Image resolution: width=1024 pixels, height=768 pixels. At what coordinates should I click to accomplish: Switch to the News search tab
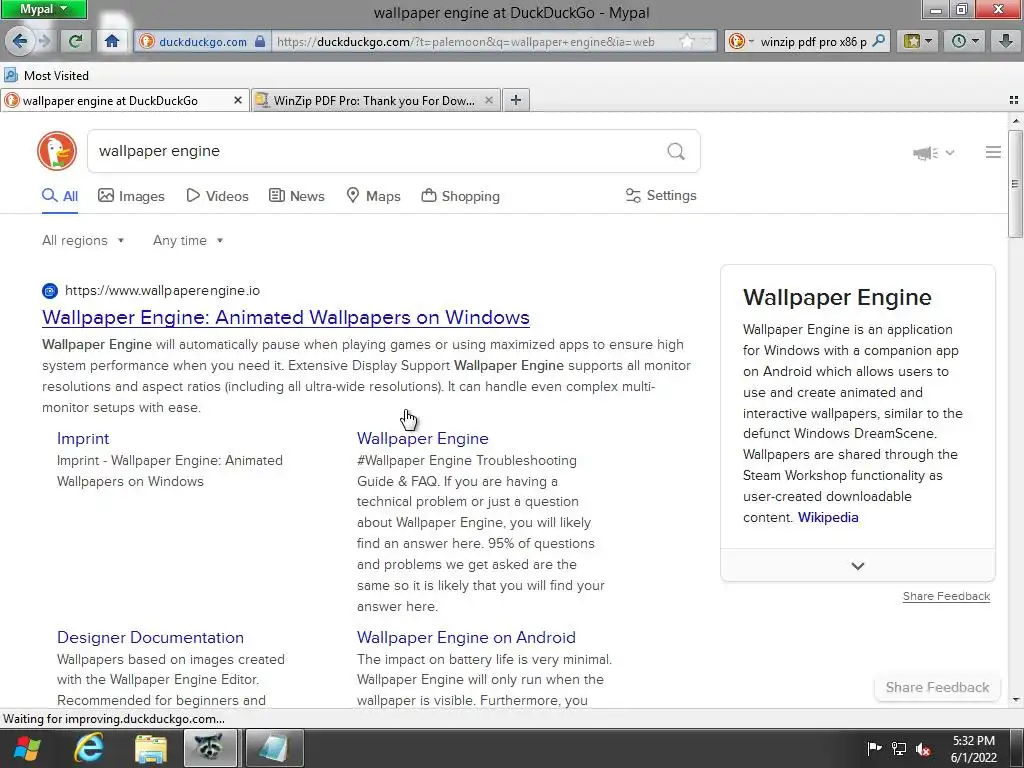297,196
